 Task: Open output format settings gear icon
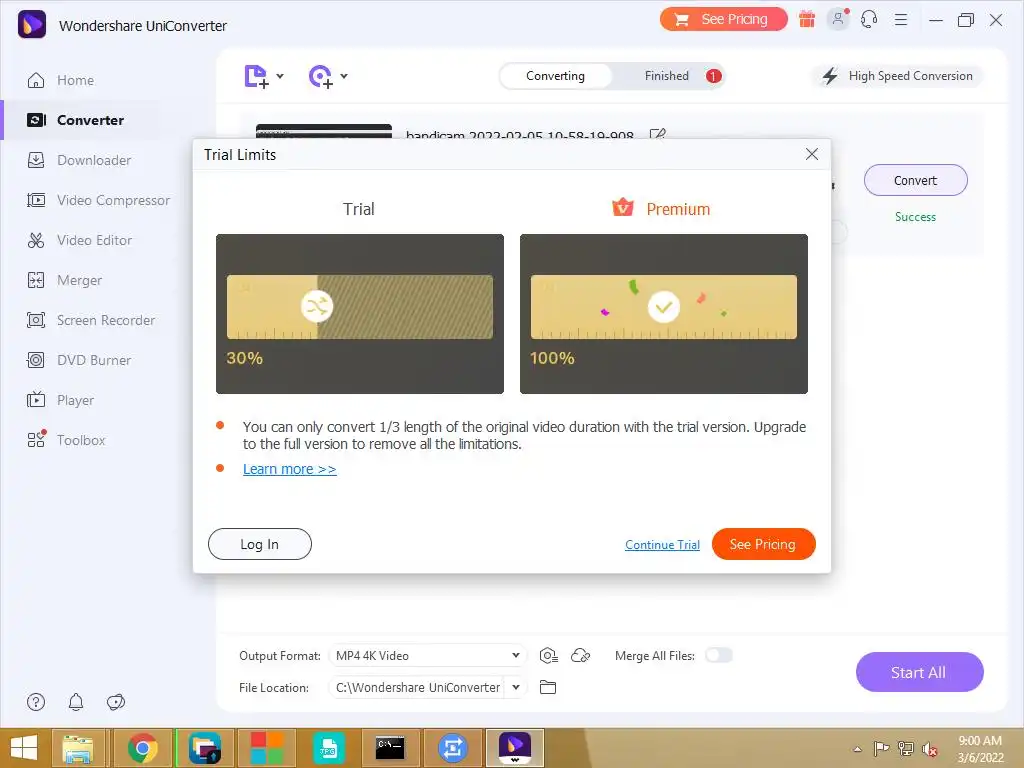tap(549, 655)
